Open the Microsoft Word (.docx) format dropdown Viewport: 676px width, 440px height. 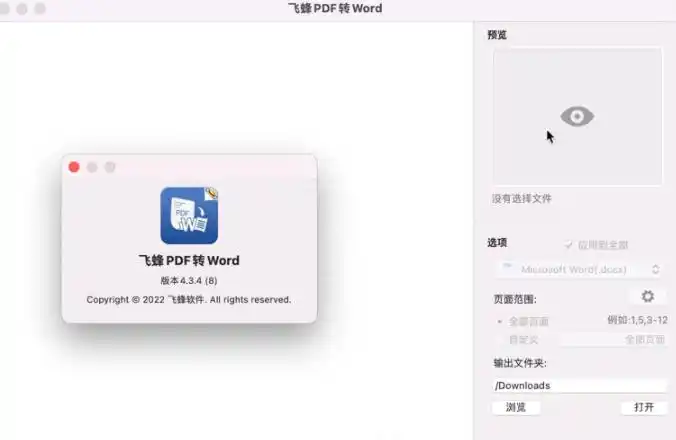click(580, 269)
